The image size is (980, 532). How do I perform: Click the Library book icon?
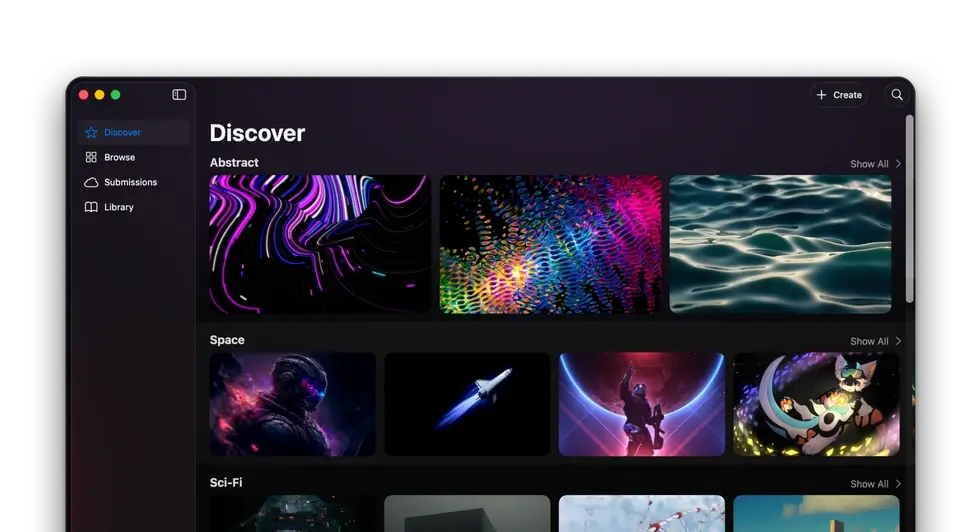[91, 207]
